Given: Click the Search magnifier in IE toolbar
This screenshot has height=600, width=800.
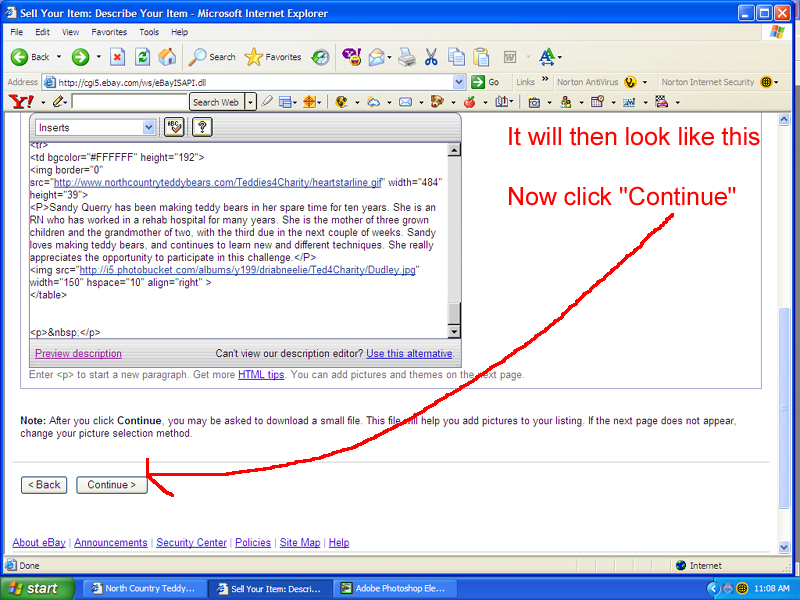Looking at the screenshot, I should pos(212,57).
